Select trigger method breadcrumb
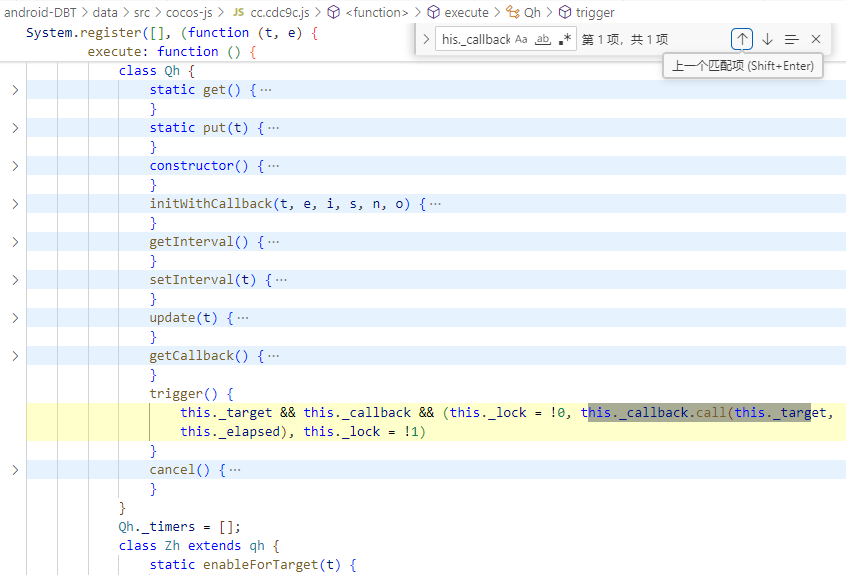This screenshot has width=846, height=575. coord(595,12)
